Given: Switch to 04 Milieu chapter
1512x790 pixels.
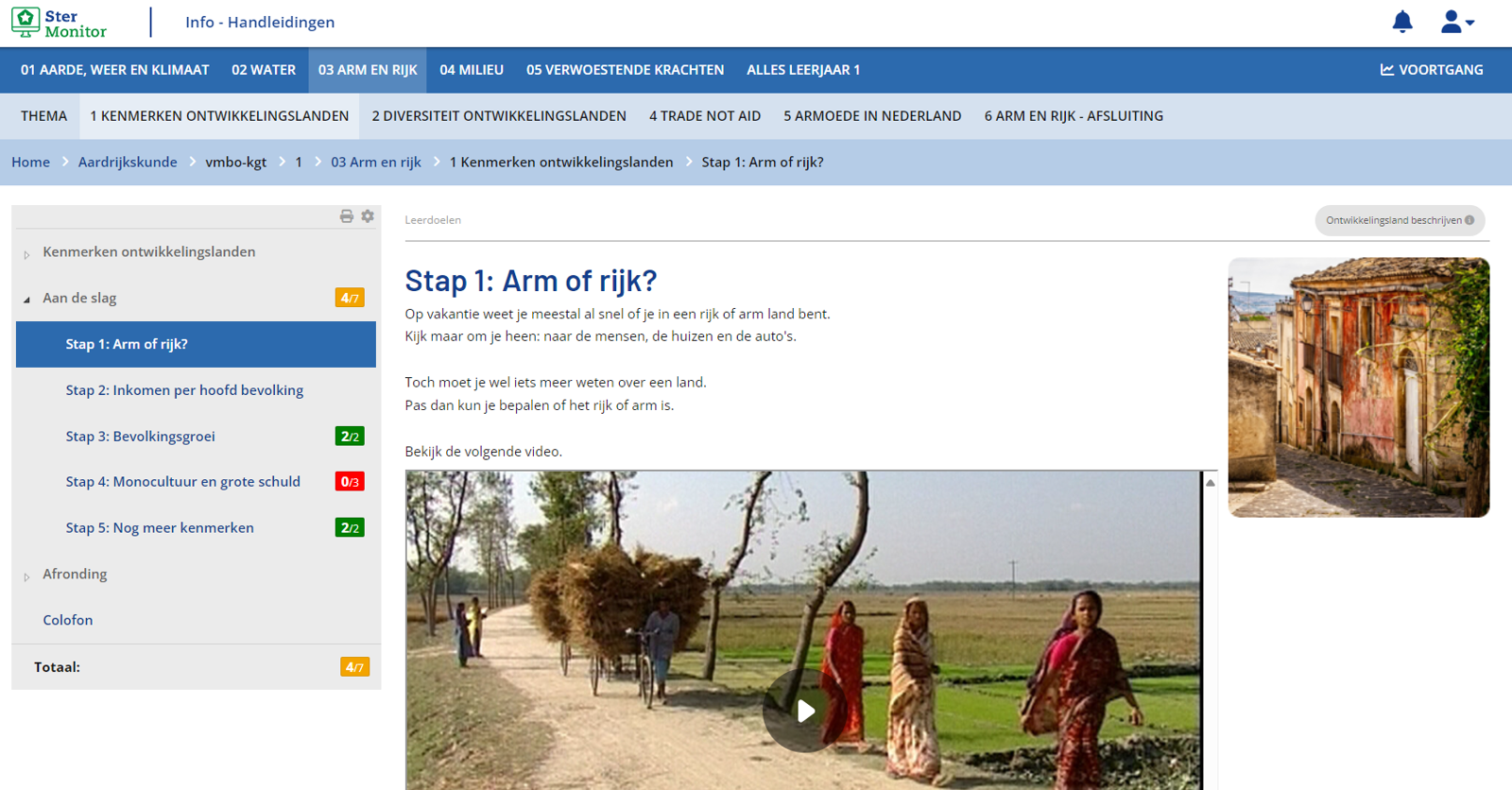Looking at the screenshot, I should point(472,70).
